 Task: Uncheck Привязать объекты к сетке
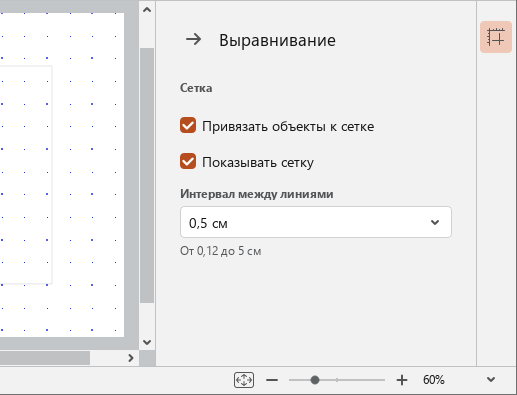188,125
